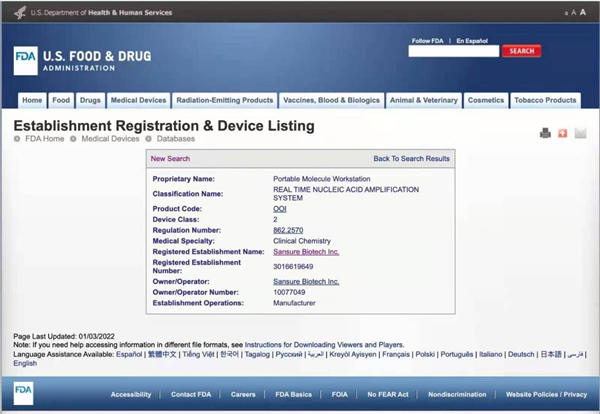Click the email envelope icon
The image size is (600, 414).
coord(580,133)
